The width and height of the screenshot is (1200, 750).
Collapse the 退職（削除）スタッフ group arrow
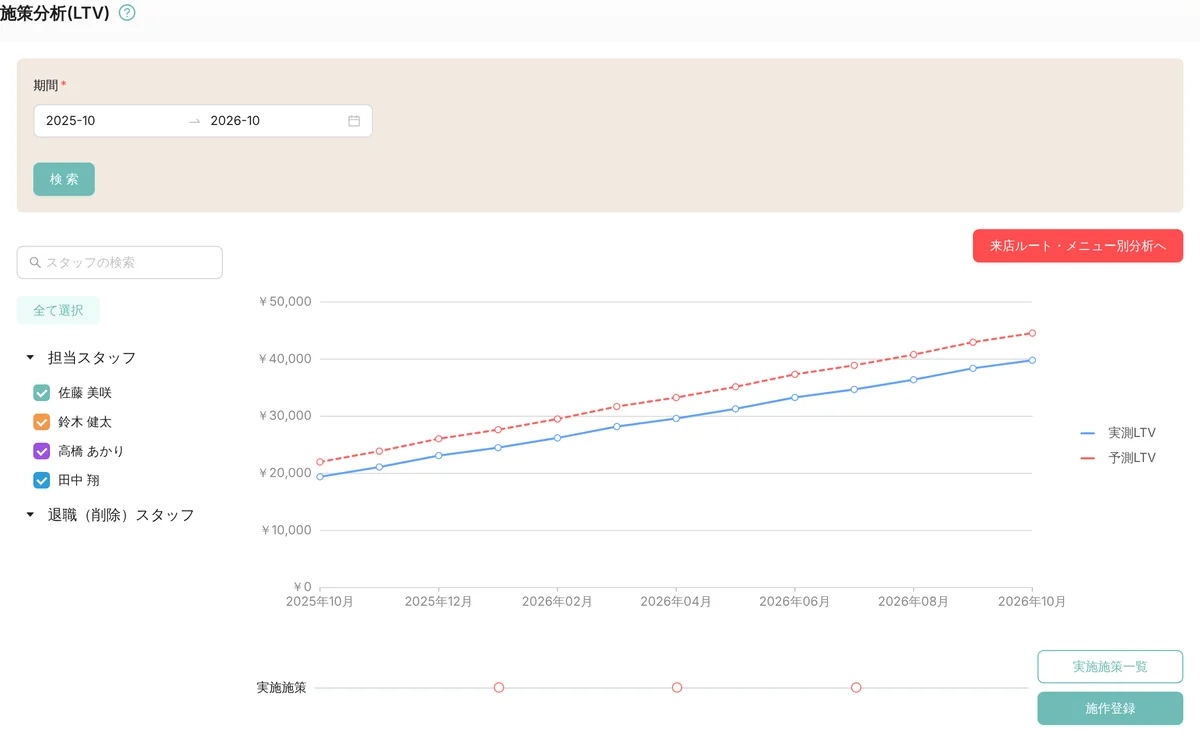(x=30, y=515)
